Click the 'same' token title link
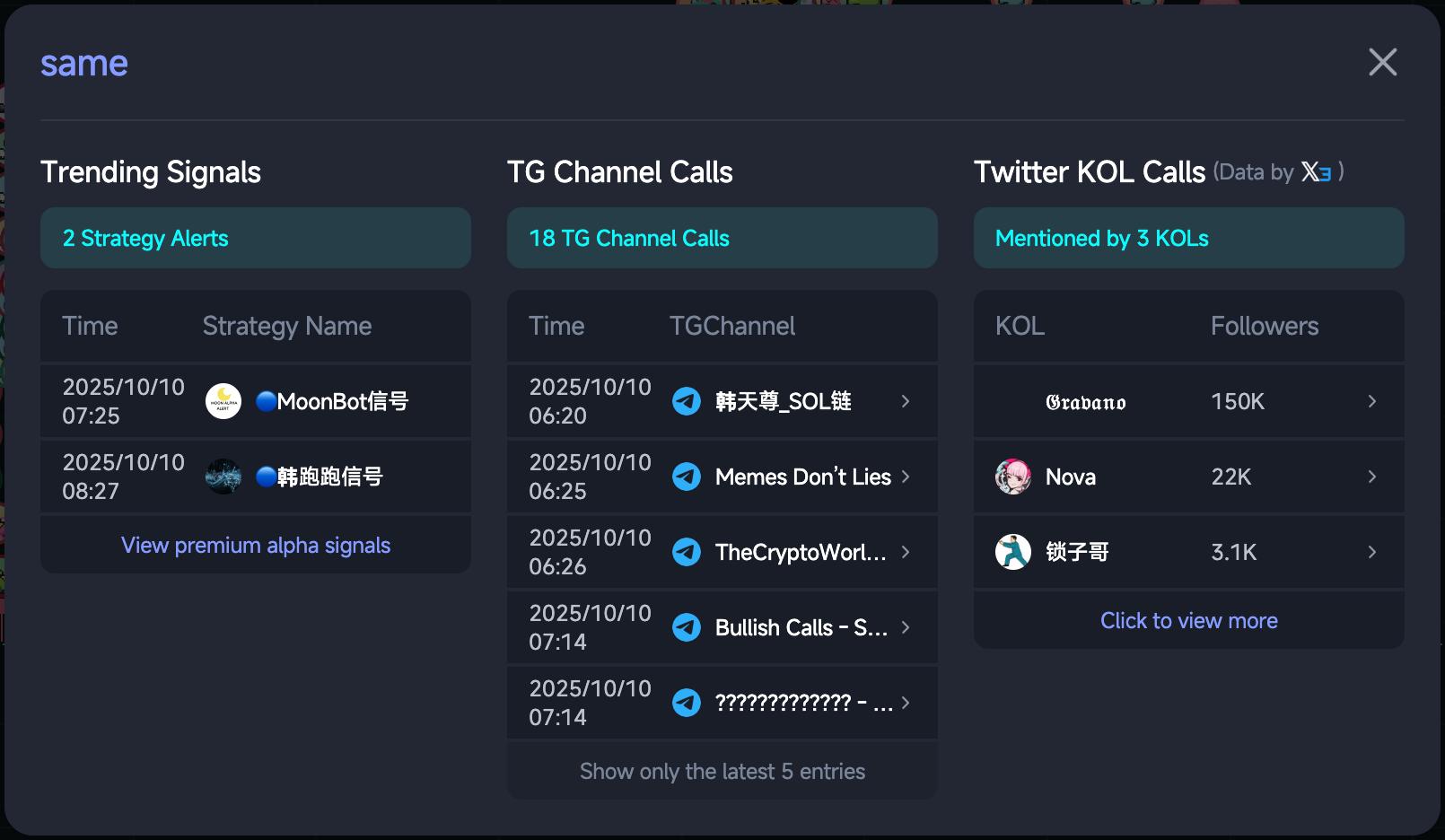The image size is (1445, 840). click(84, 64)
